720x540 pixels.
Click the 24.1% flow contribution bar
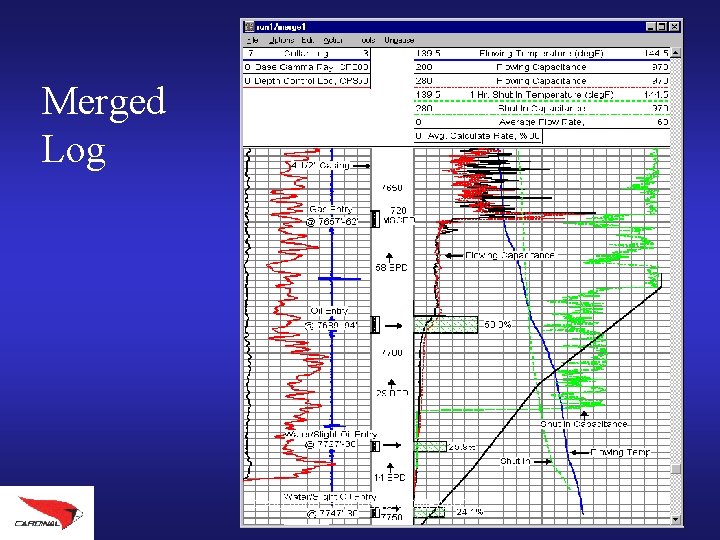click(x=429, y=512)
